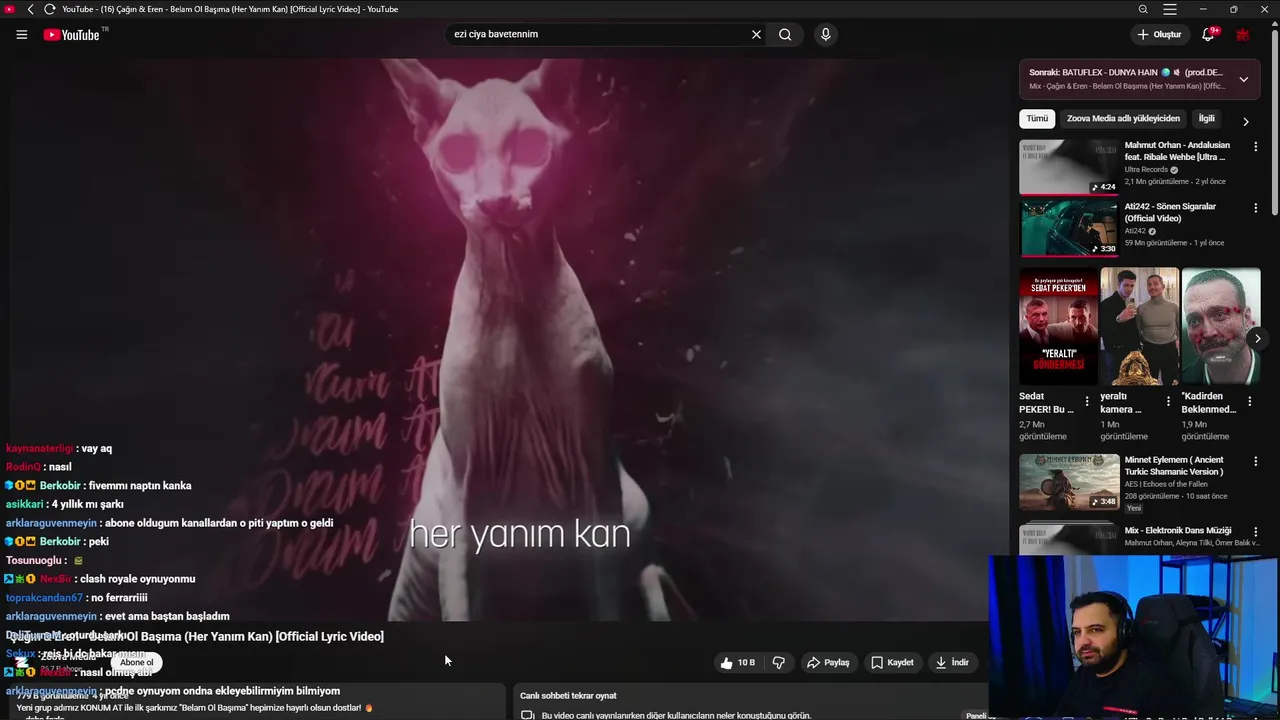Open Mahmut Orhan Andalusian video thumbnail
Screen dimensions: 1280x720
(x=1068, y=167)
